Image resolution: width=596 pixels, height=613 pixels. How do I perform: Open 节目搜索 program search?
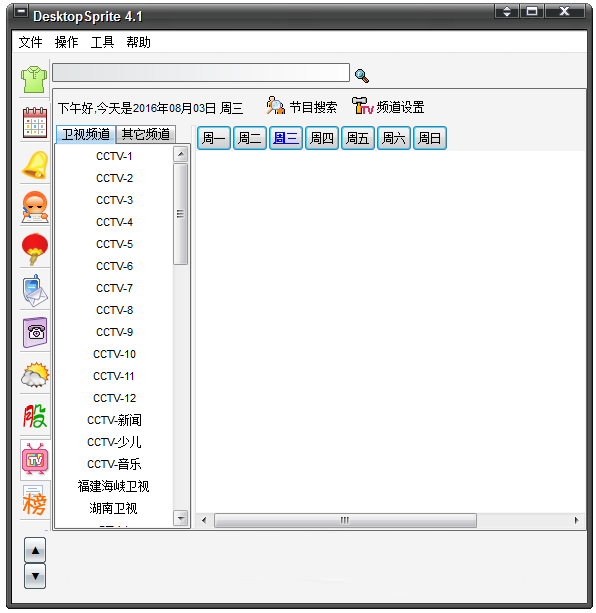(x=302, y=106)
